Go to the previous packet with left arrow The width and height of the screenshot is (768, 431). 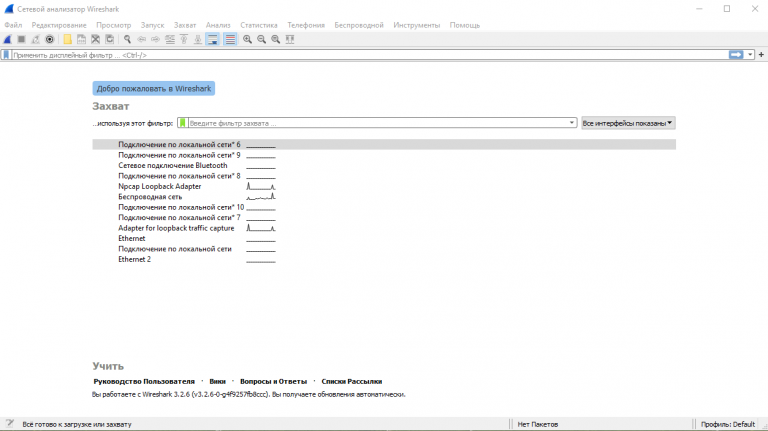tap(142, 39)
